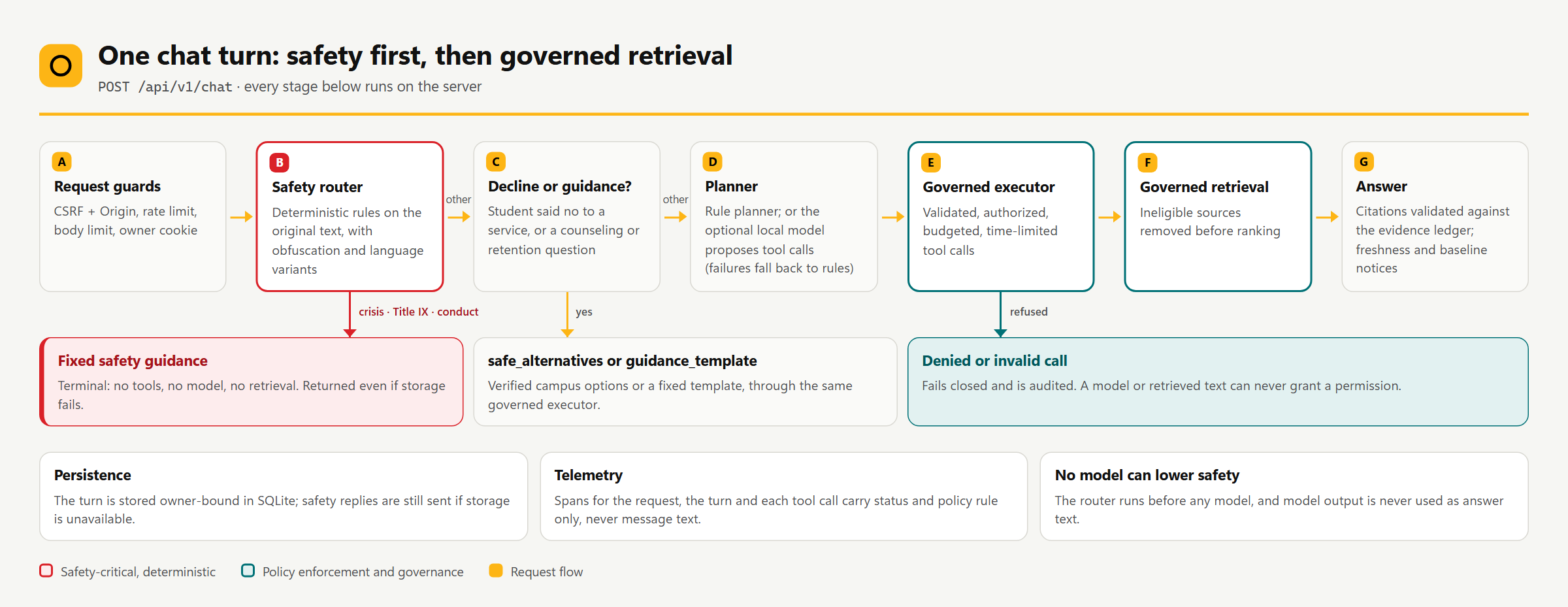The width and height of the screenshot is (1568, 607).
Task: Select the D badge on the Planner card
Action: click(x=713, y=162)
